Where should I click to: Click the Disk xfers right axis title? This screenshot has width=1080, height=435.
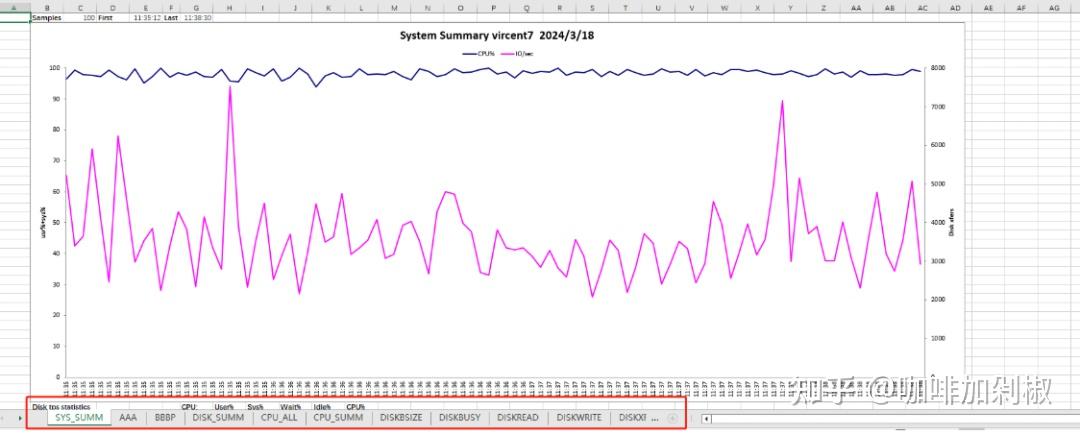[953, 222]
